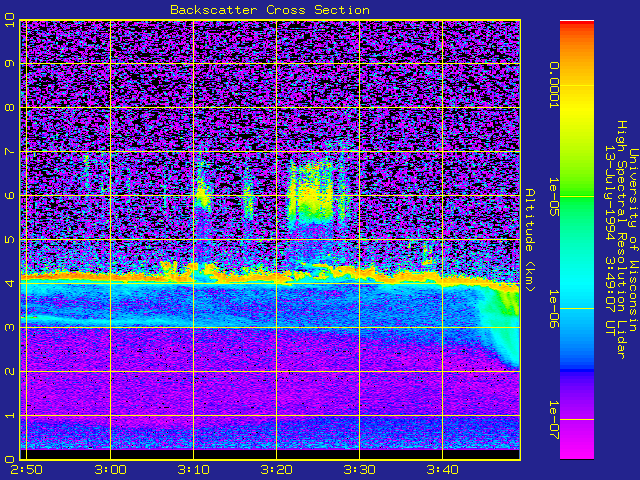Click altitude label 1 on left axis
The width and height of the screenshot is (640, 480).
pyautogui.click(x=10, y=416)
